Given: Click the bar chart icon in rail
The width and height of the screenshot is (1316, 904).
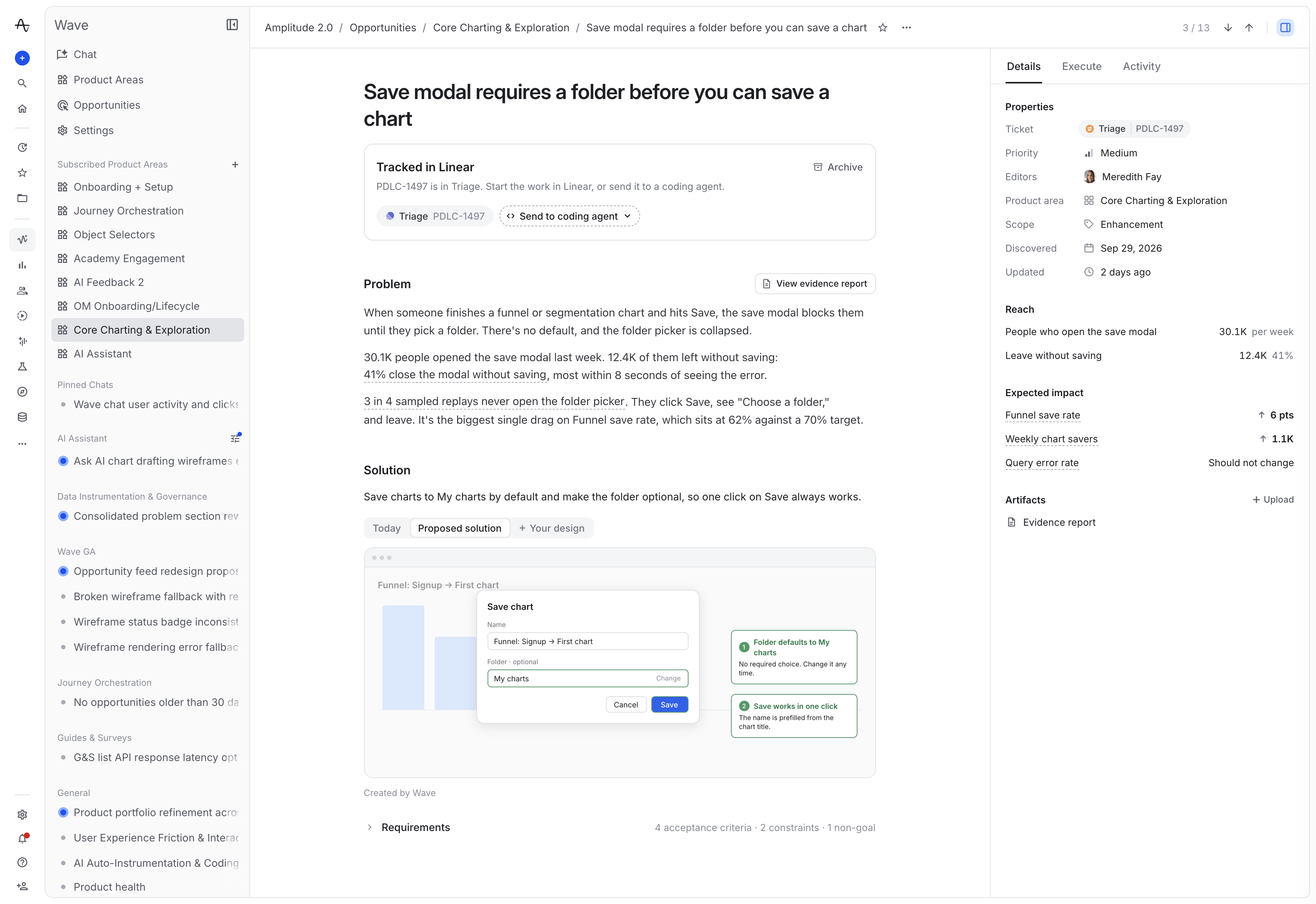Looking at the screenshot, I should [x=22, y=265].
